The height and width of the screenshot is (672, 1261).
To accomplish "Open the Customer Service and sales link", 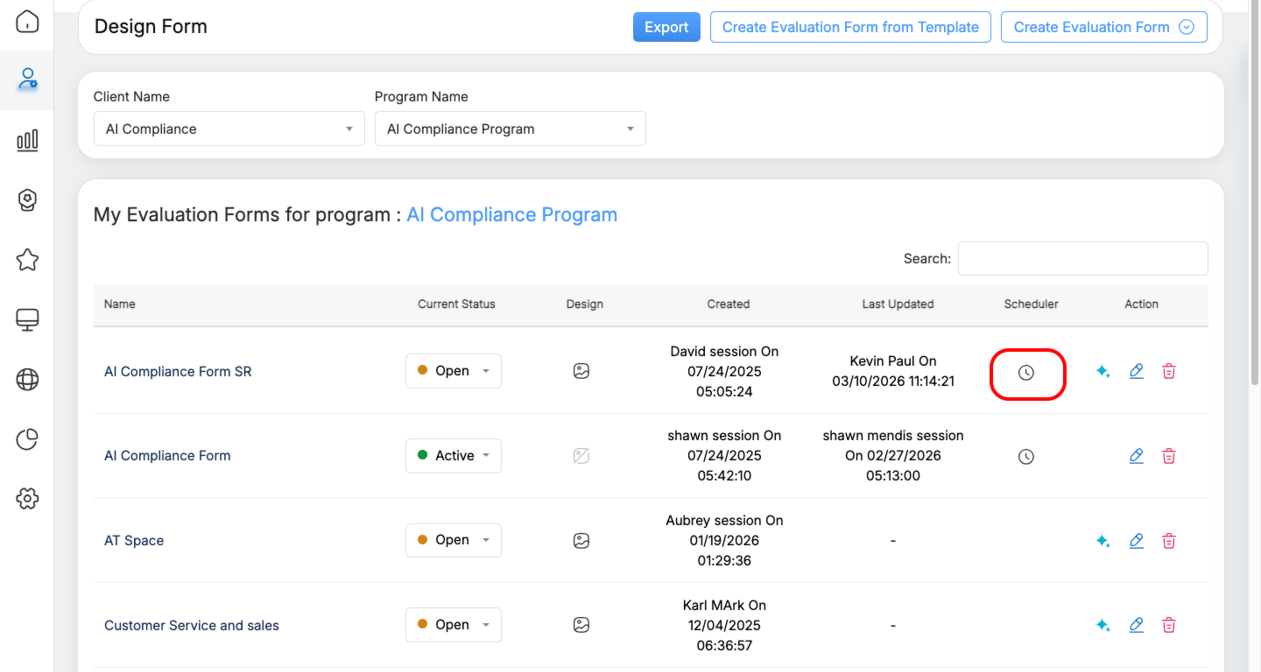I will click(x=192, y=626).
